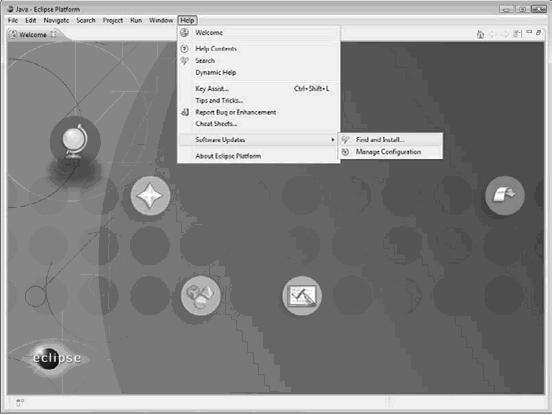Click the Help Contents question icon

pyautogui.click(x=184, y=49)
